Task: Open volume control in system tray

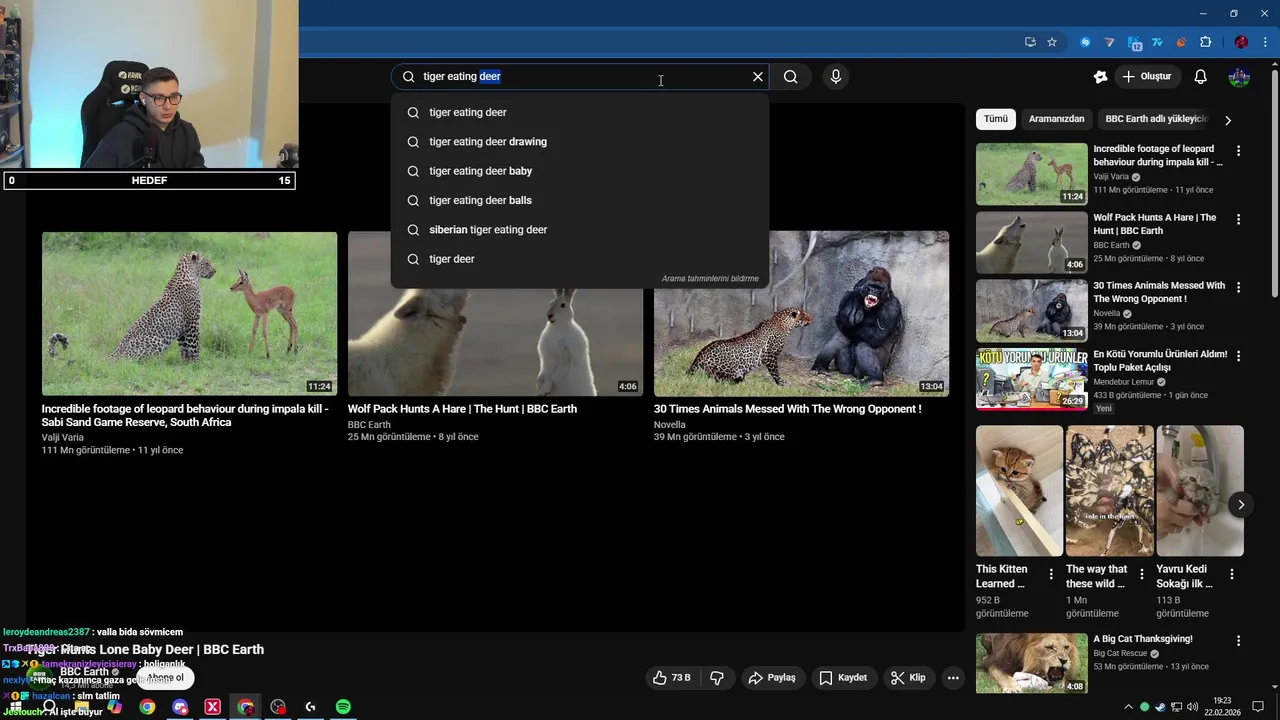Action: [1192, 707]
